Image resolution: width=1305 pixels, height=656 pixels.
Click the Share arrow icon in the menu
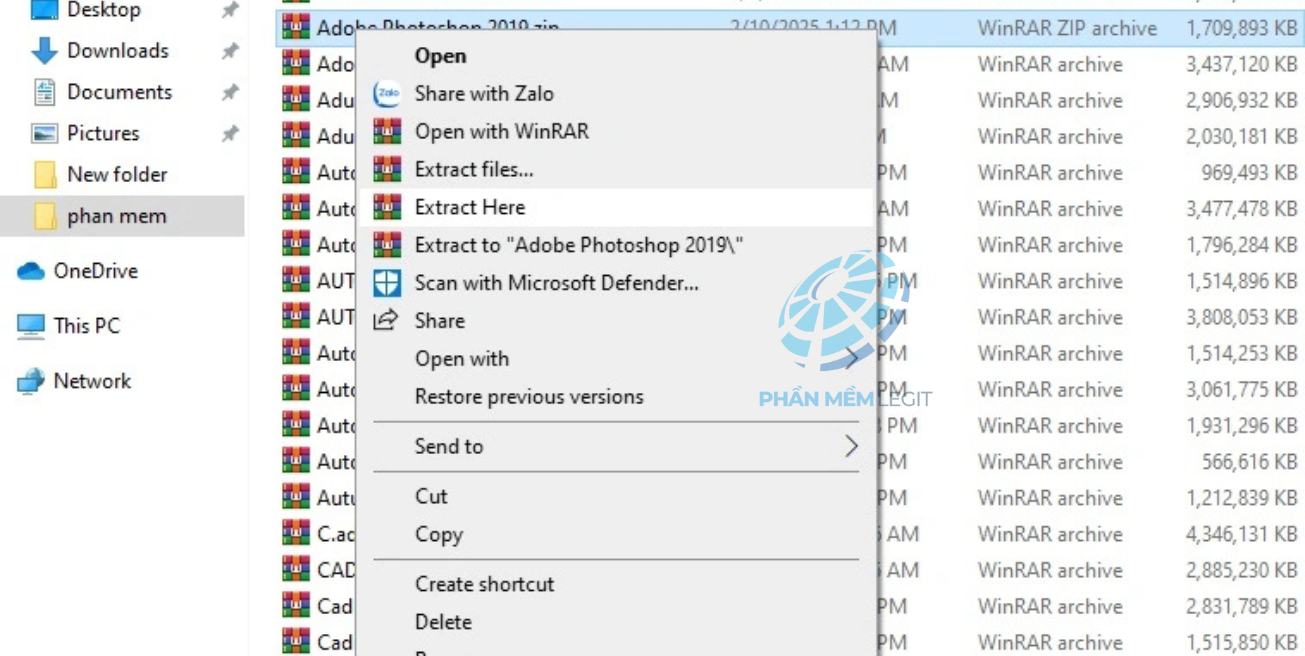(x=386, y=320)
